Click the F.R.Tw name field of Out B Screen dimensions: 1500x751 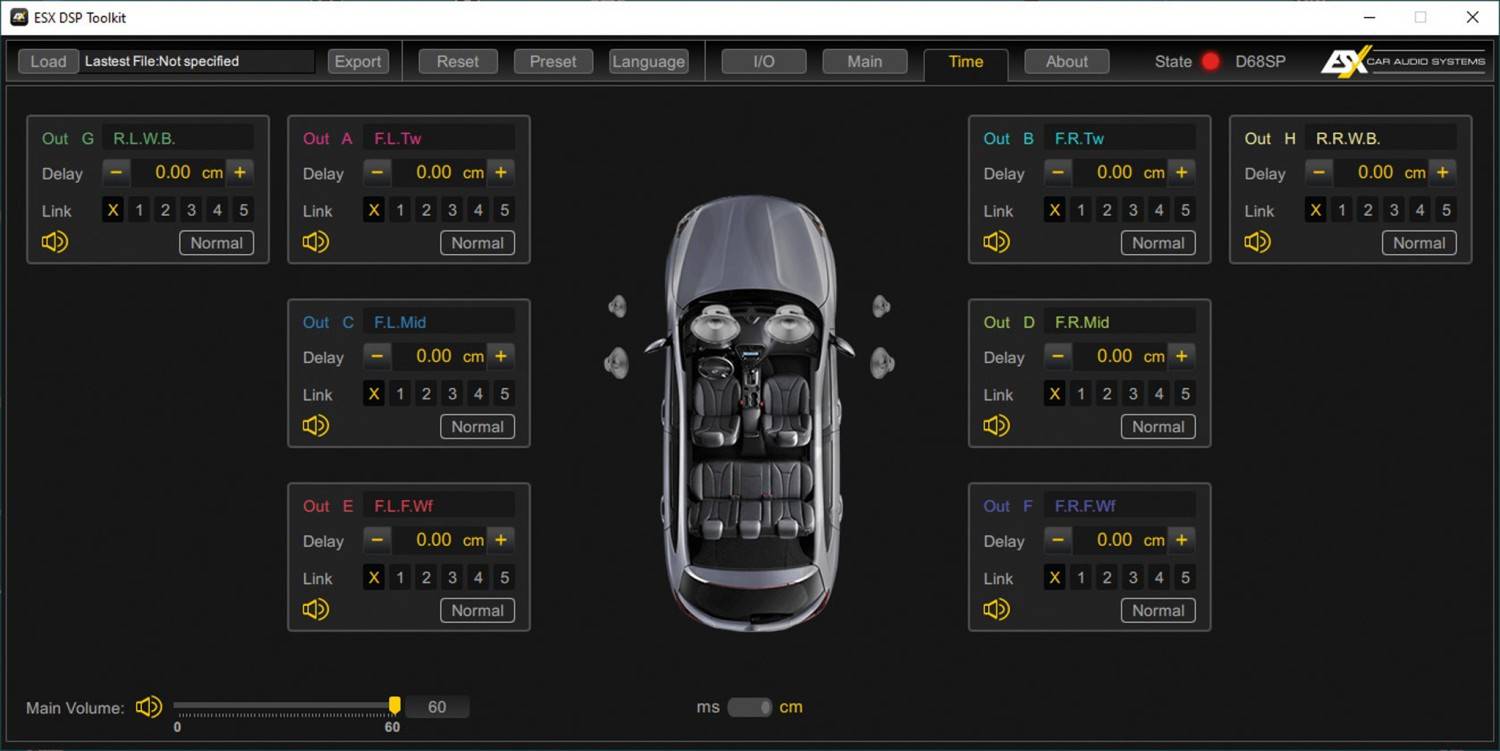click(x=1119, y=138)
